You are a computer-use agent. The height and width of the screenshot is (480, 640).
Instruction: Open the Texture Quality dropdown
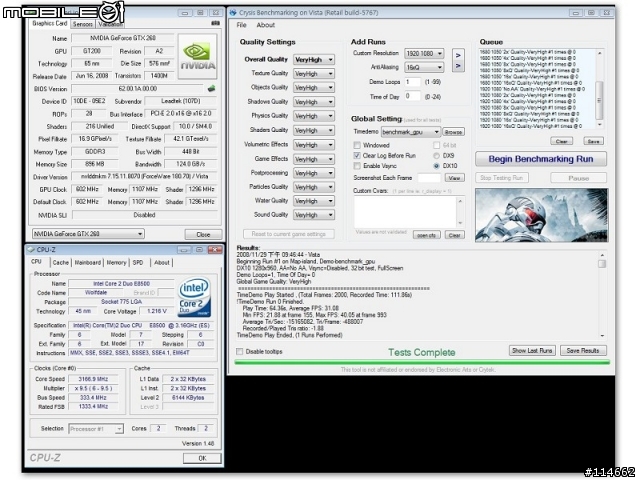pyautogui.click(x=314, y=74)
